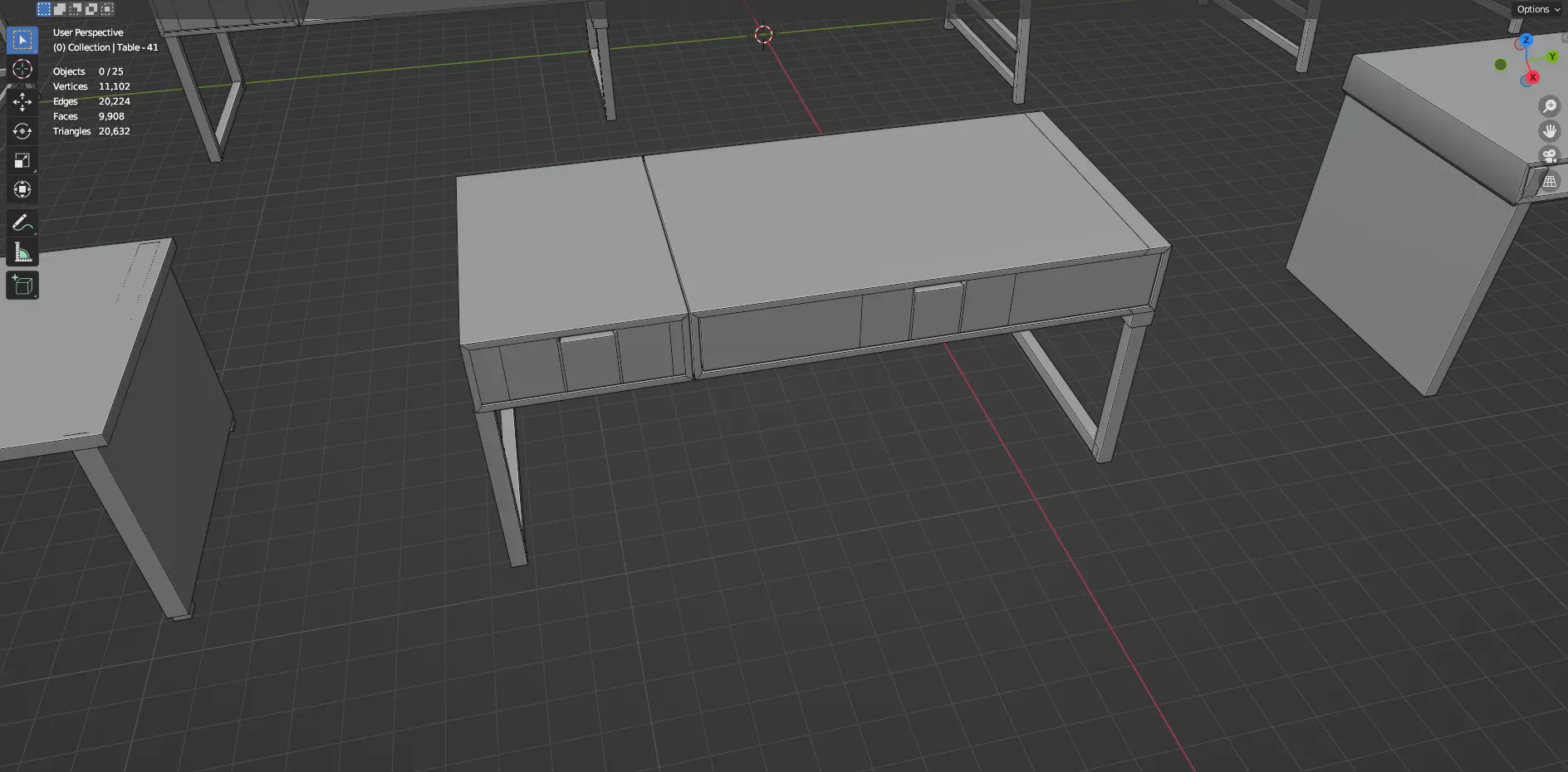Click the Faces value '9,908'
This screenshot has height=772, width=1568.
coord(111,116)
